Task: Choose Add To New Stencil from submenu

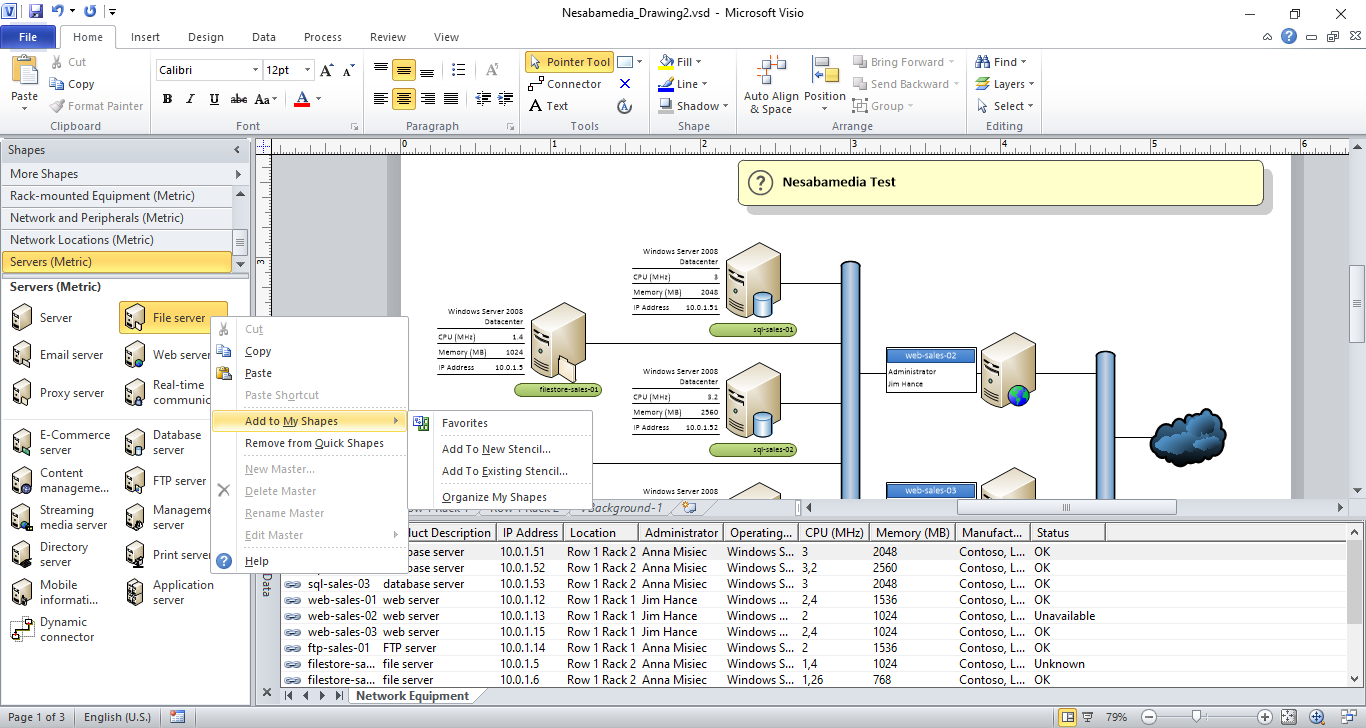Action: pyautogui.click(x=496, y=449)
